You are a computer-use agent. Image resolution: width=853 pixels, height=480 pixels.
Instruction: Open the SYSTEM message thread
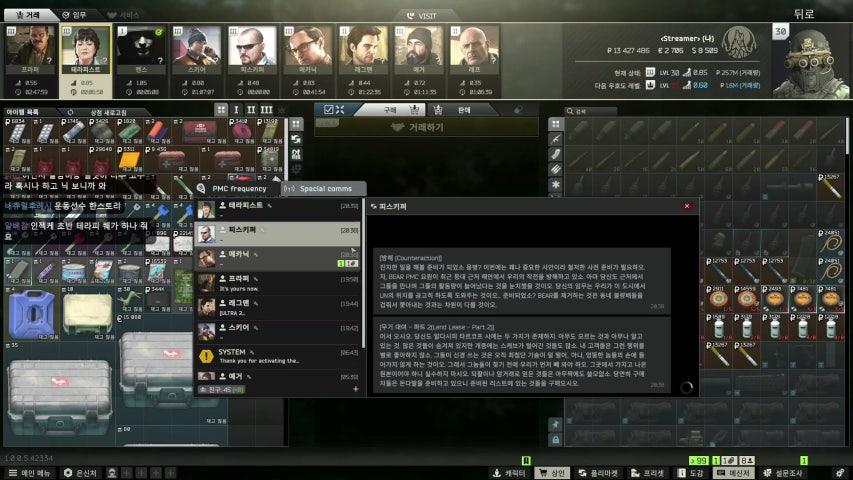click(279, 356)
